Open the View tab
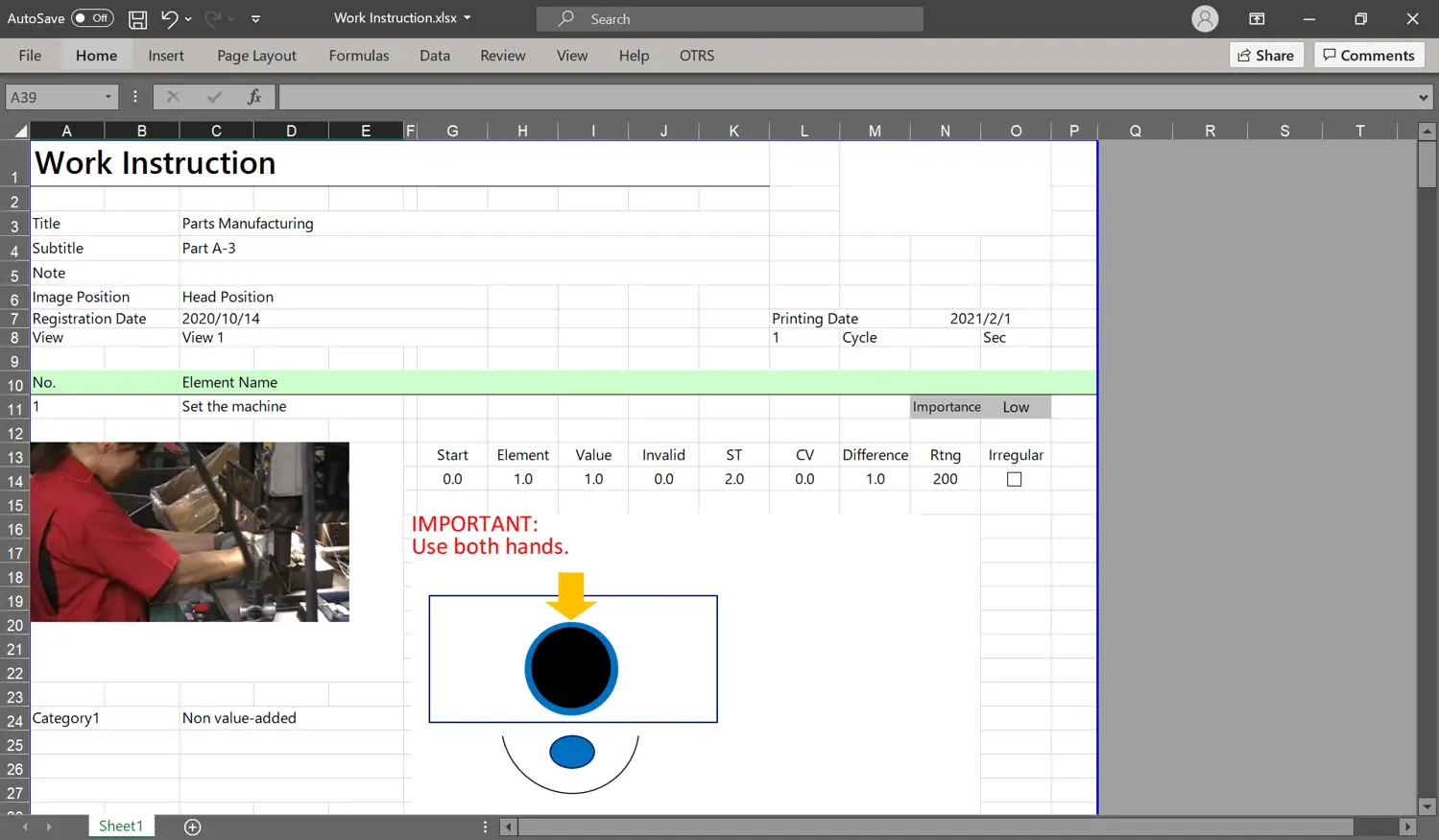The image size is (1439, 840). click(572, 56)
